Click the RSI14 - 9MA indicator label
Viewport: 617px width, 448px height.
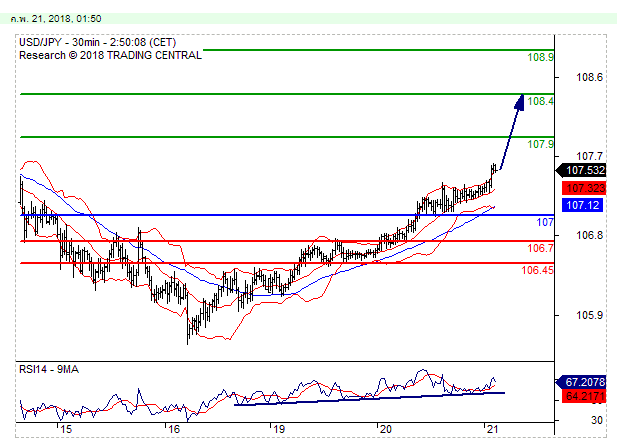pyautogui.click(x=49, y=369)
